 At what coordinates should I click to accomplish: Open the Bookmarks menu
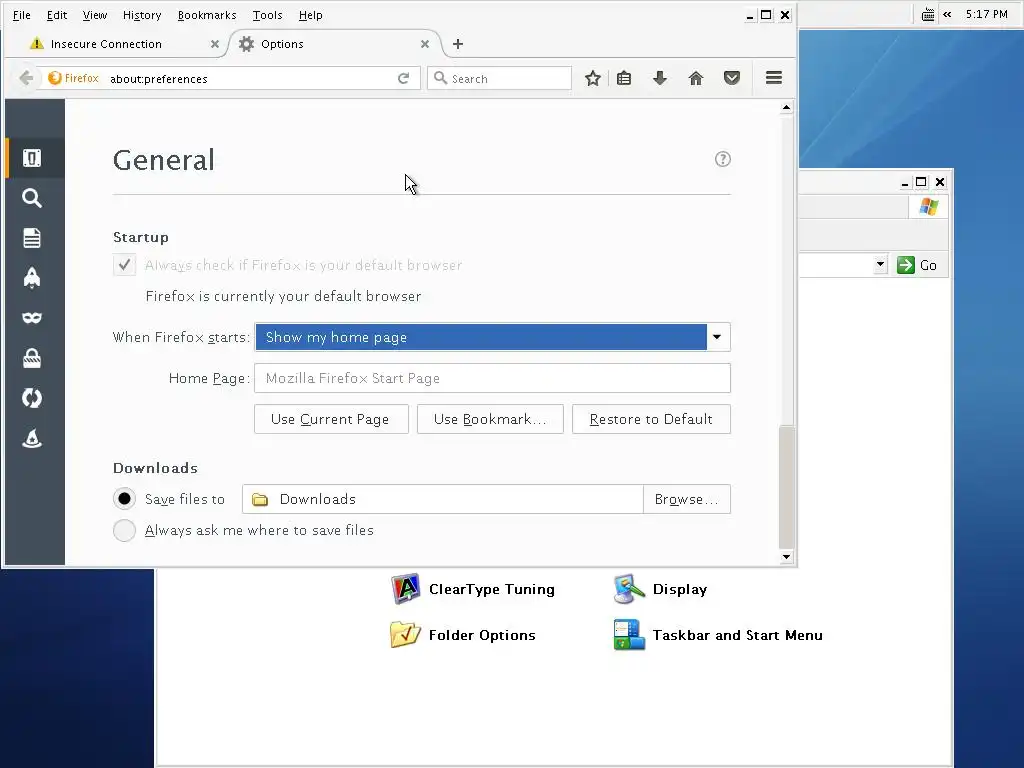point(207,15)
